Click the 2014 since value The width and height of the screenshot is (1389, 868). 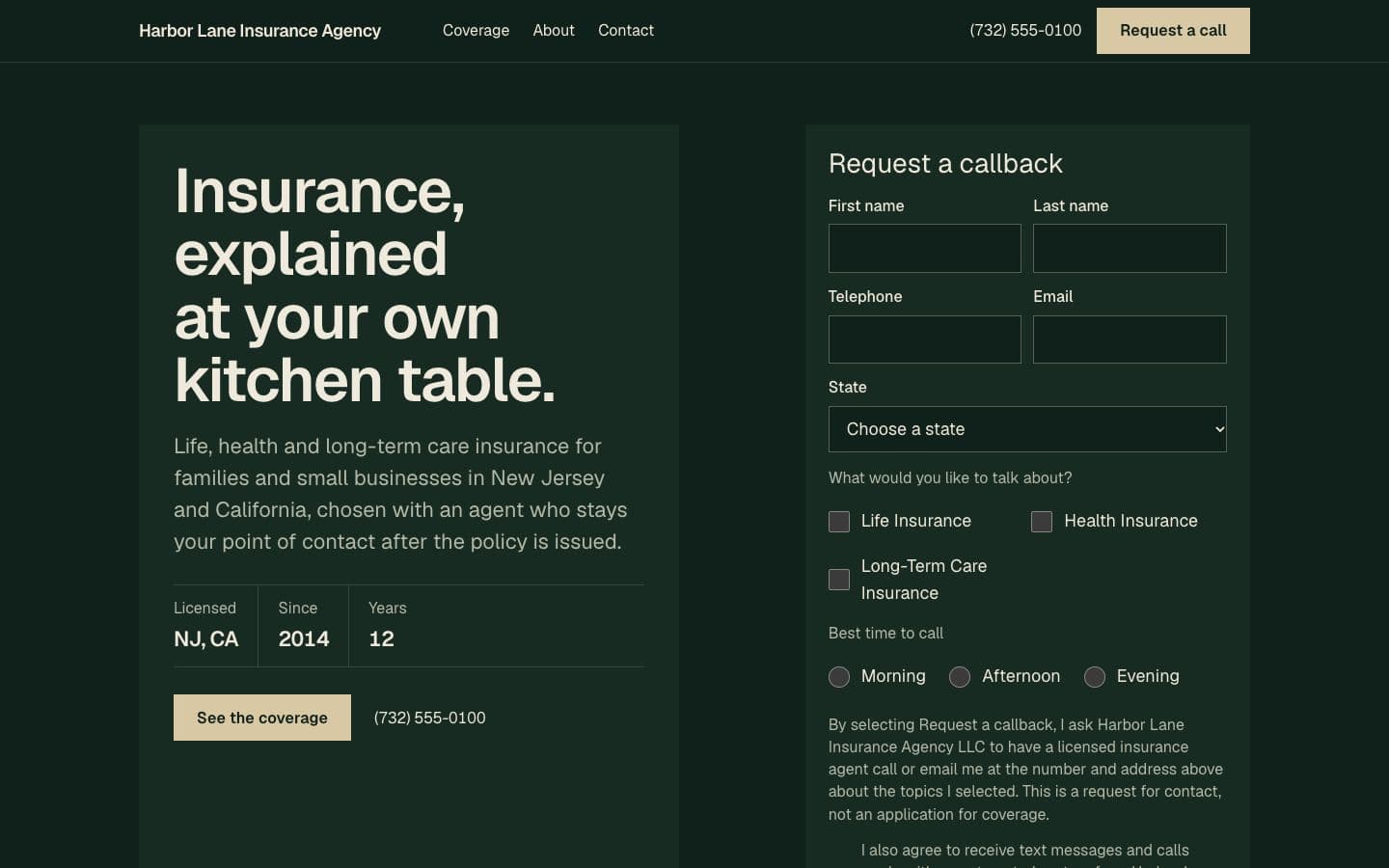tap(304, 638)
